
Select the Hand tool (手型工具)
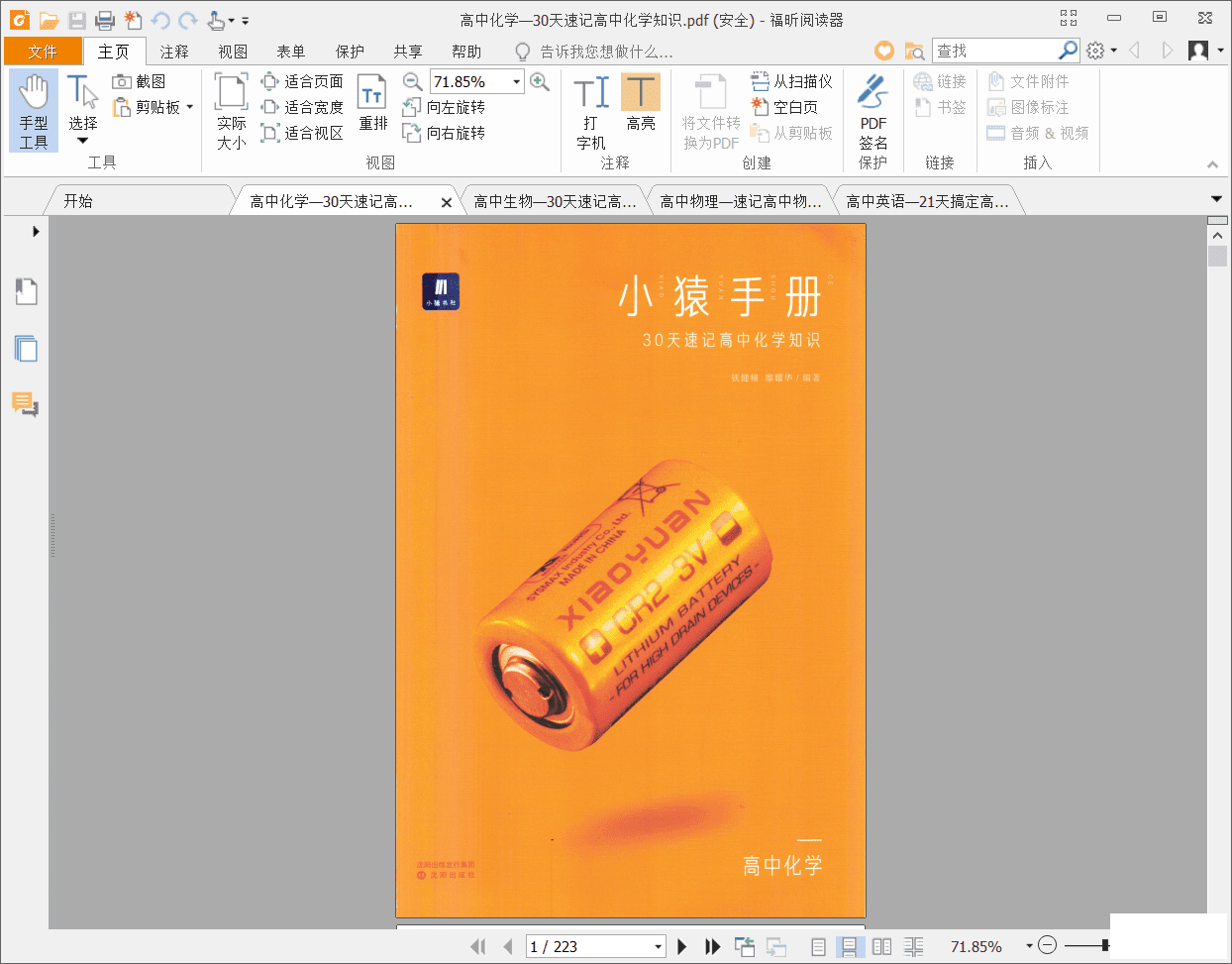34,110
